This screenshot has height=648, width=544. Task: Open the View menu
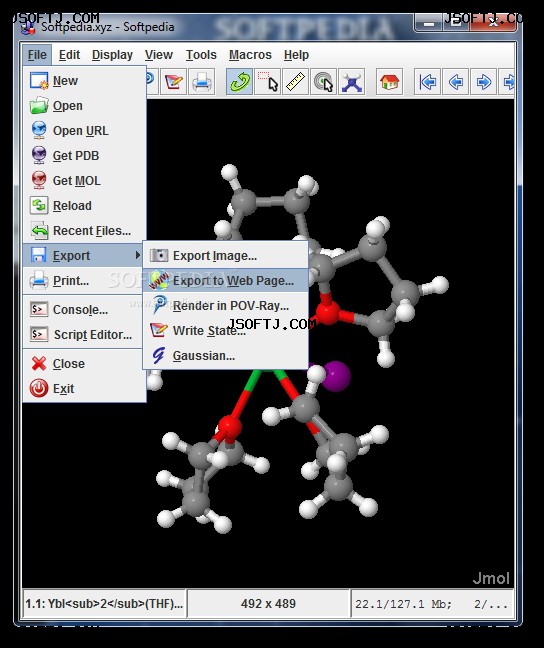(x=158, y=55)
